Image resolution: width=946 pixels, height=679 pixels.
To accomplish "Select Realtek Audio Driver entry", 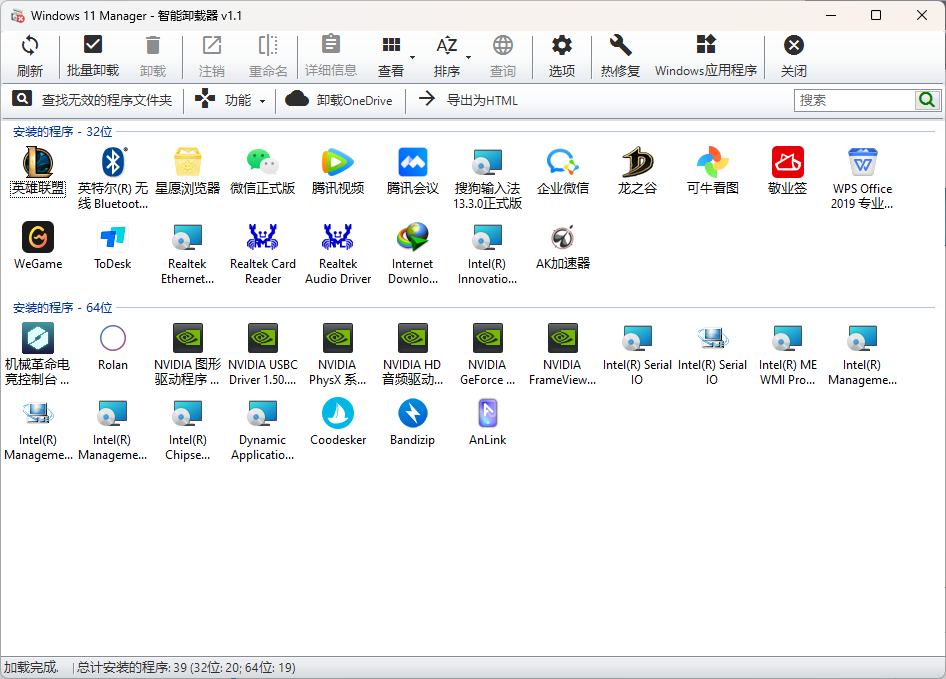I will (x=338, y=253).
